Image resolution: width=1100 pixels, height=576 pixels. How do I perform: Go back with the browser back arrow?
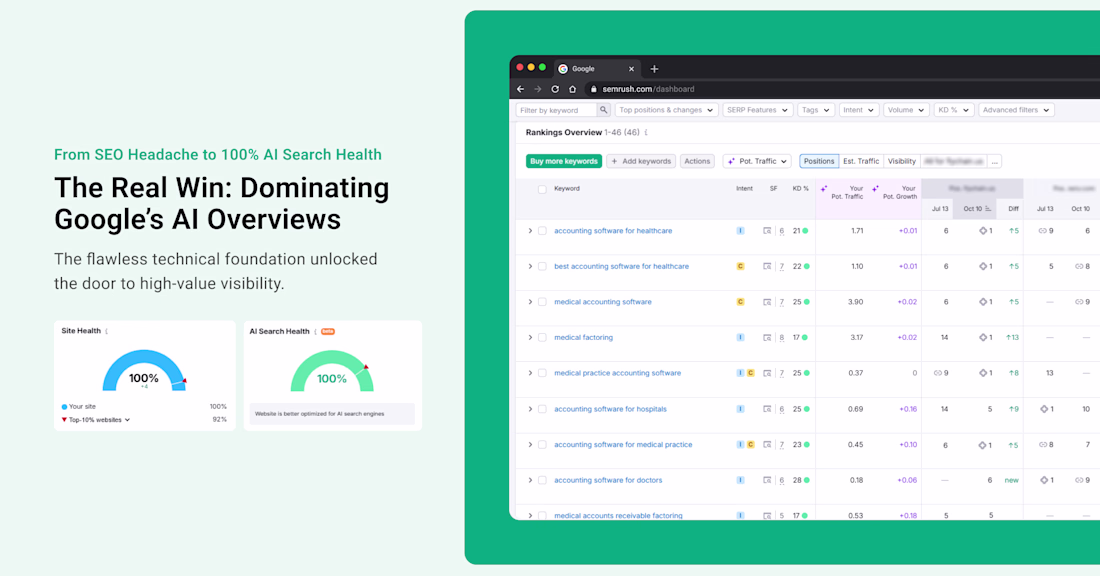click(x=521, y=89)
